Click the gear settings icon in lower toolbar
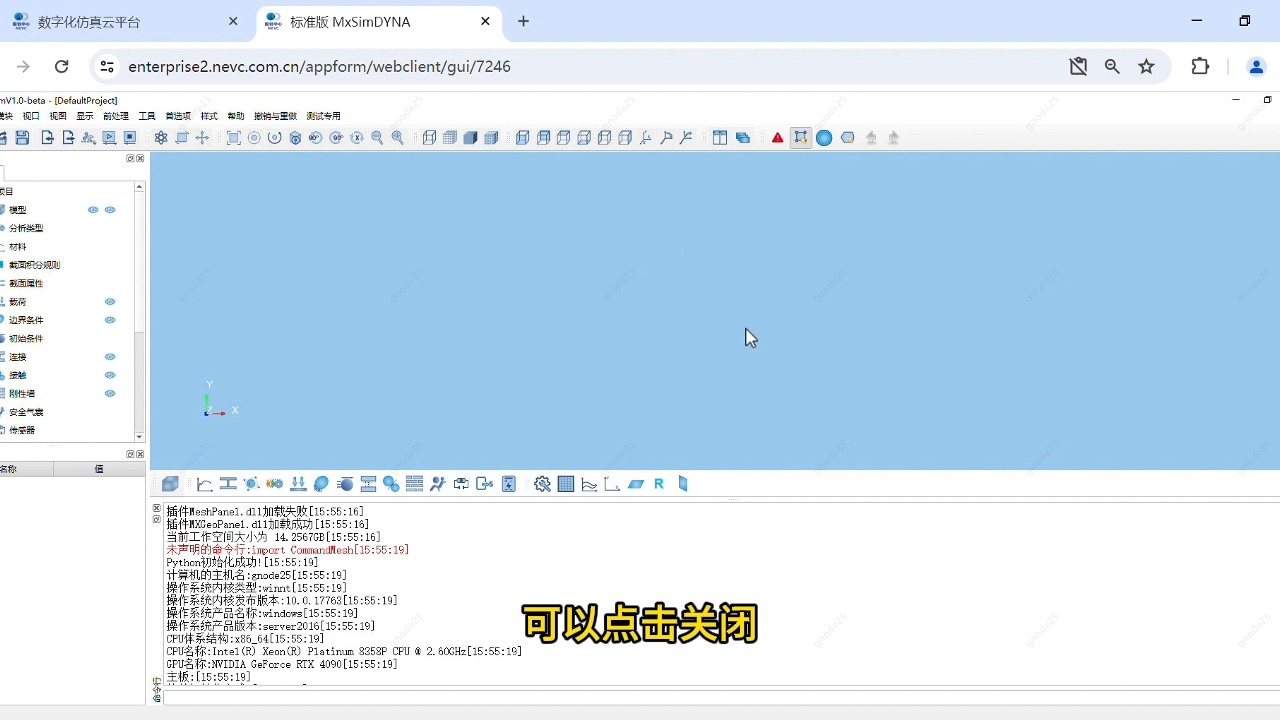 pyautogui.click(x=542, y=484)
